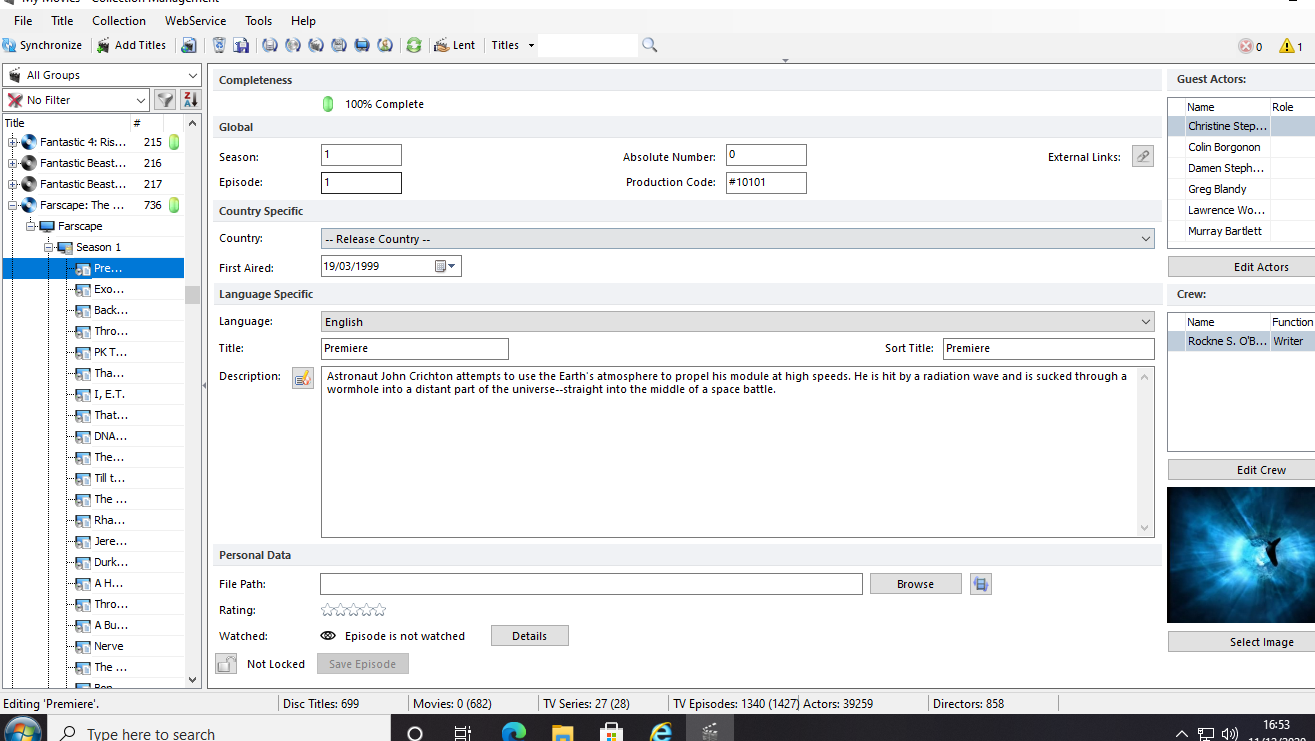The height and width of the screenshot is (741, 1315).
Task: Toggle the Not Locked padlock icon
Action: click(x=226, y=664)
